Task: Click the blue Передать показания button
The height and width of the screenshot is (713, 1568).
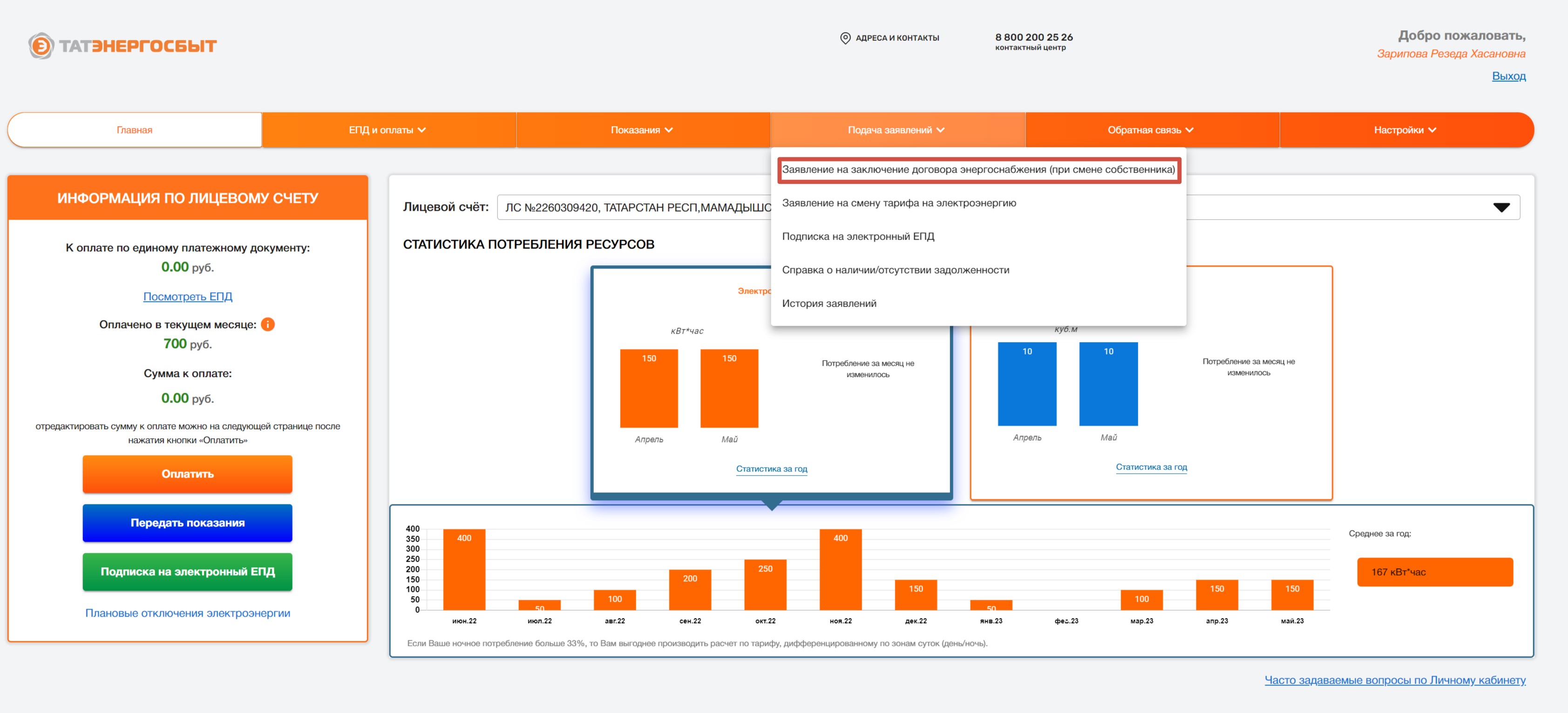Action: (188, 523)
